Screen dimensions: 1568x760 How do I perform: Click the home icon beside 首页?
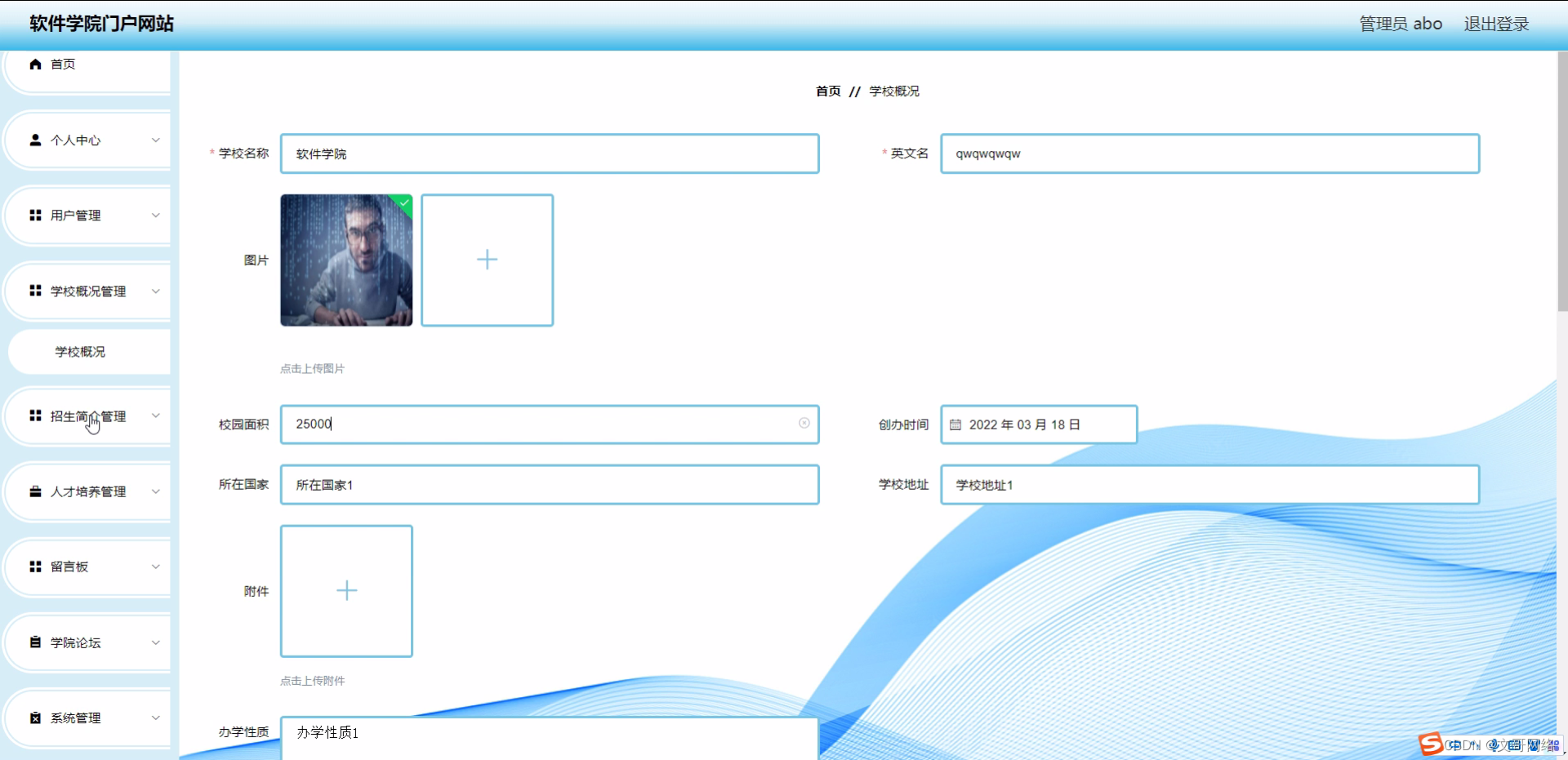(35, 64)
